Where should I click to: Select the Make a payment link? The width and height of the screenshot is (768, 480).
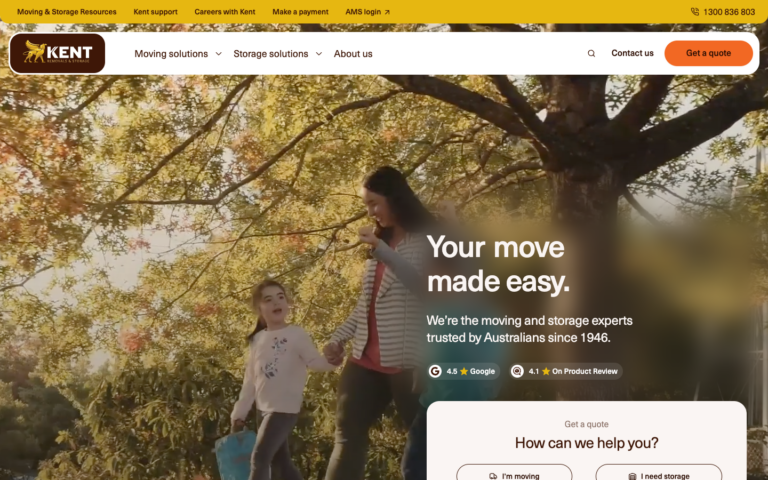[x=300, y=12]
